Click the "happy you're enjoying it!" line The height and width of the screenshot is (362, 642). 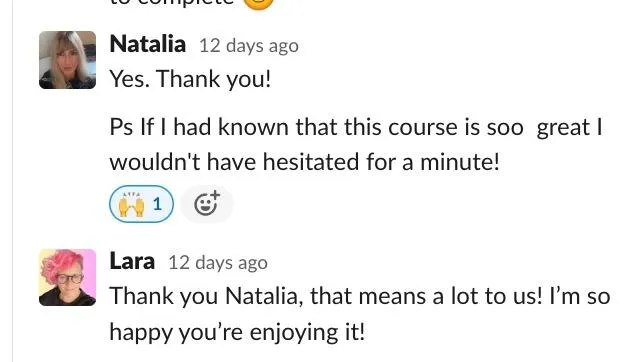pos(237,332)
